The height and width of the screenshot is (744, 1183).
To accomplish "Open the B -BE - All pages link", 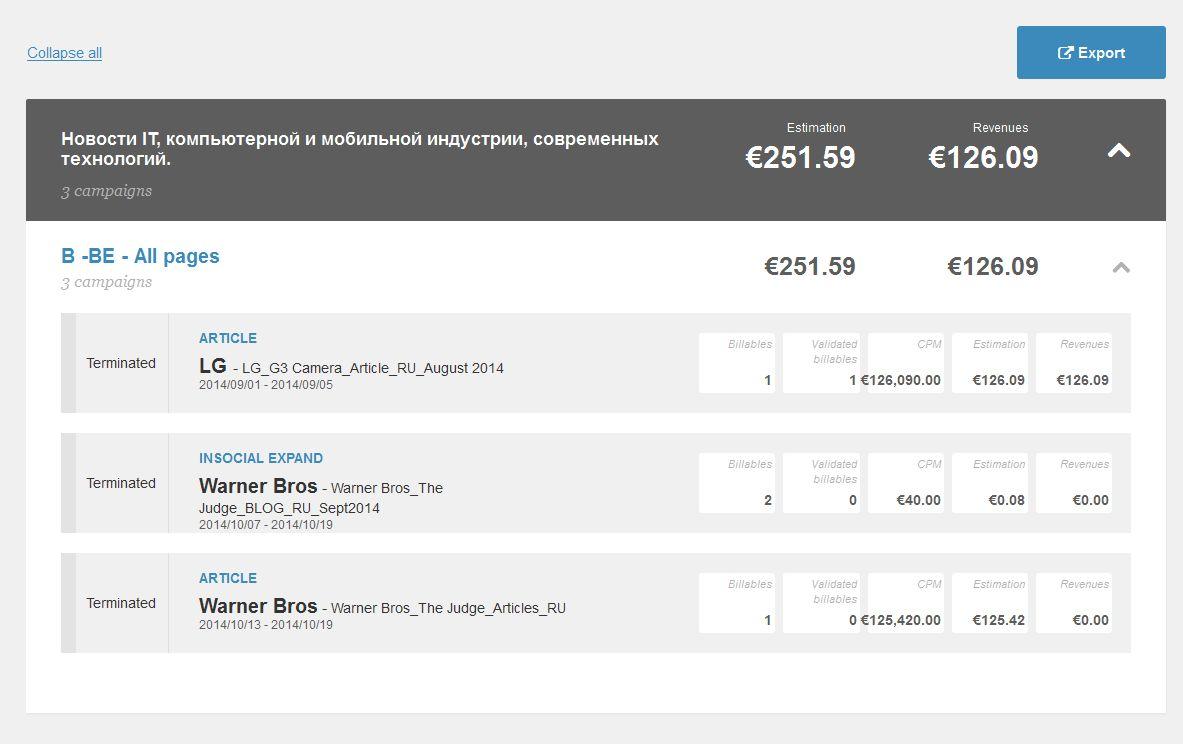I will (140, 256).
